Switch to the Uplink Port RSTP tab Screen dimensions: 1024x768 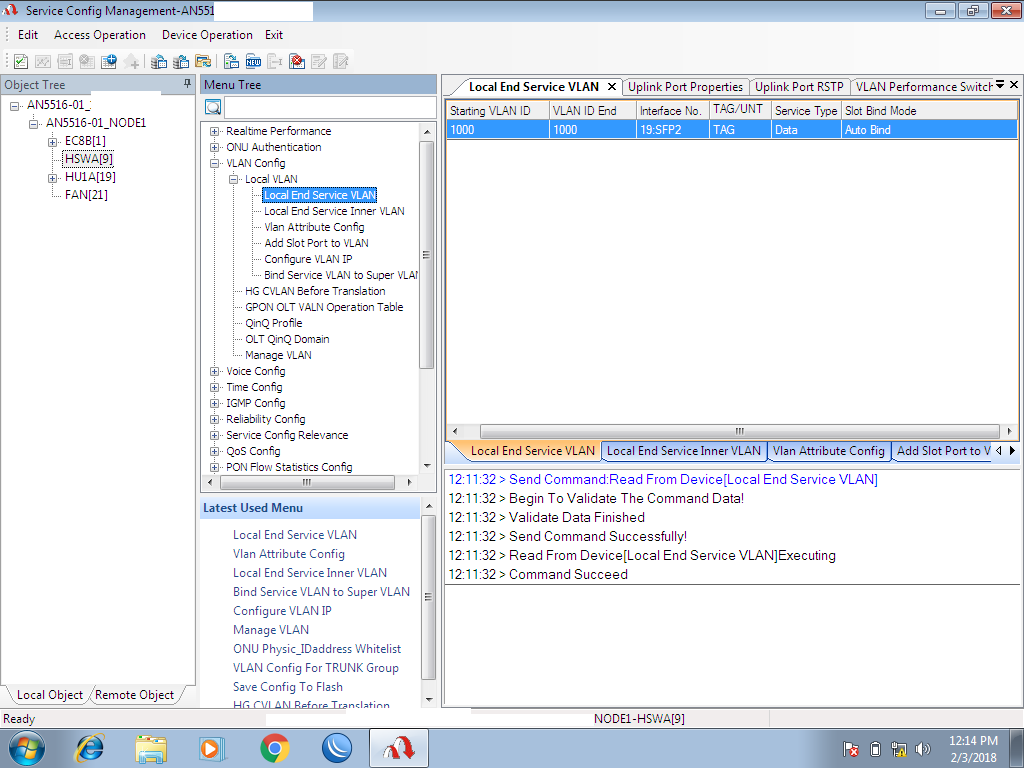click(799, 87)
